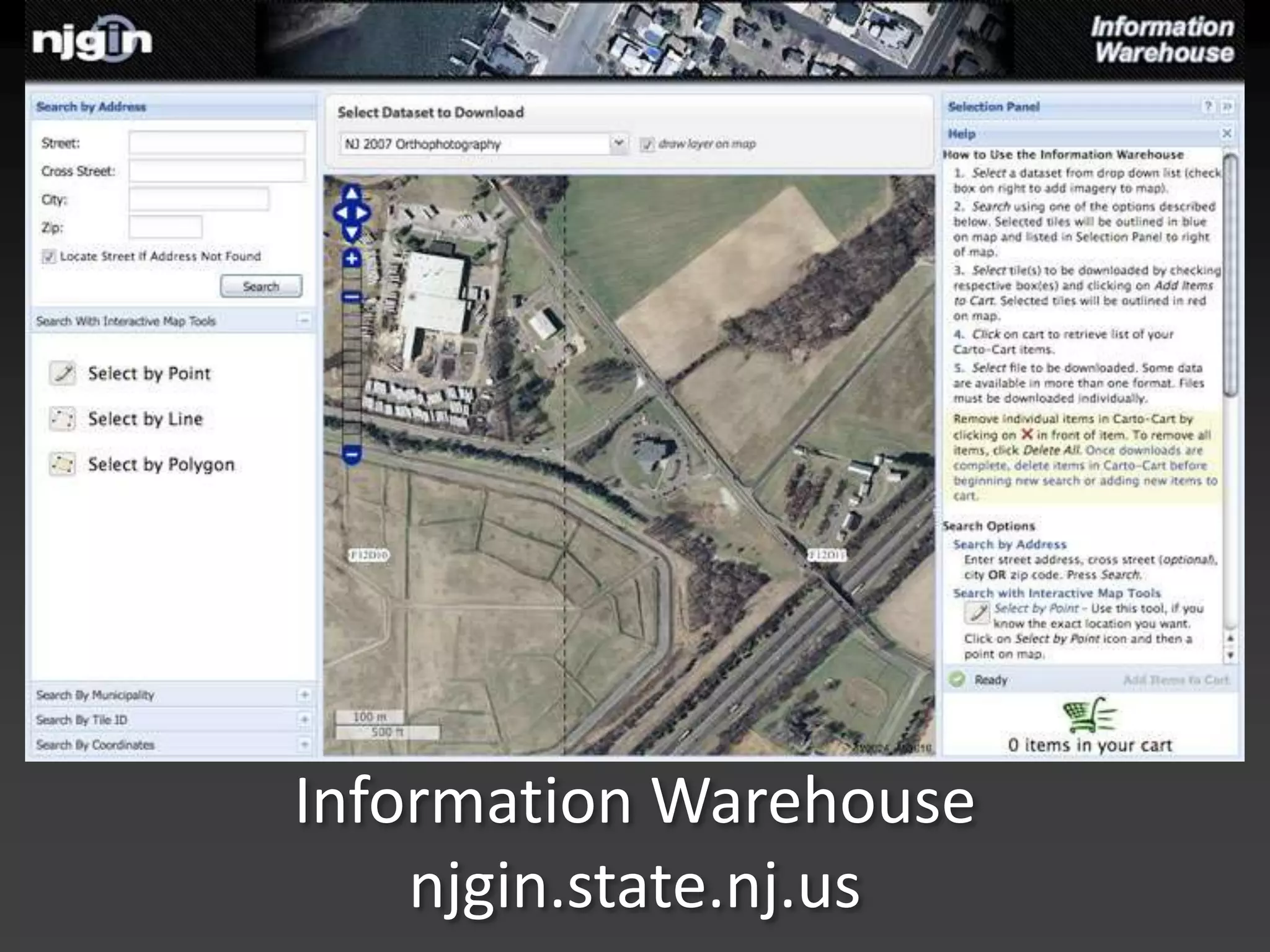Viewport: 1270px width, 952px height.
Task: Focus the Zip input field
Action: 166,227
